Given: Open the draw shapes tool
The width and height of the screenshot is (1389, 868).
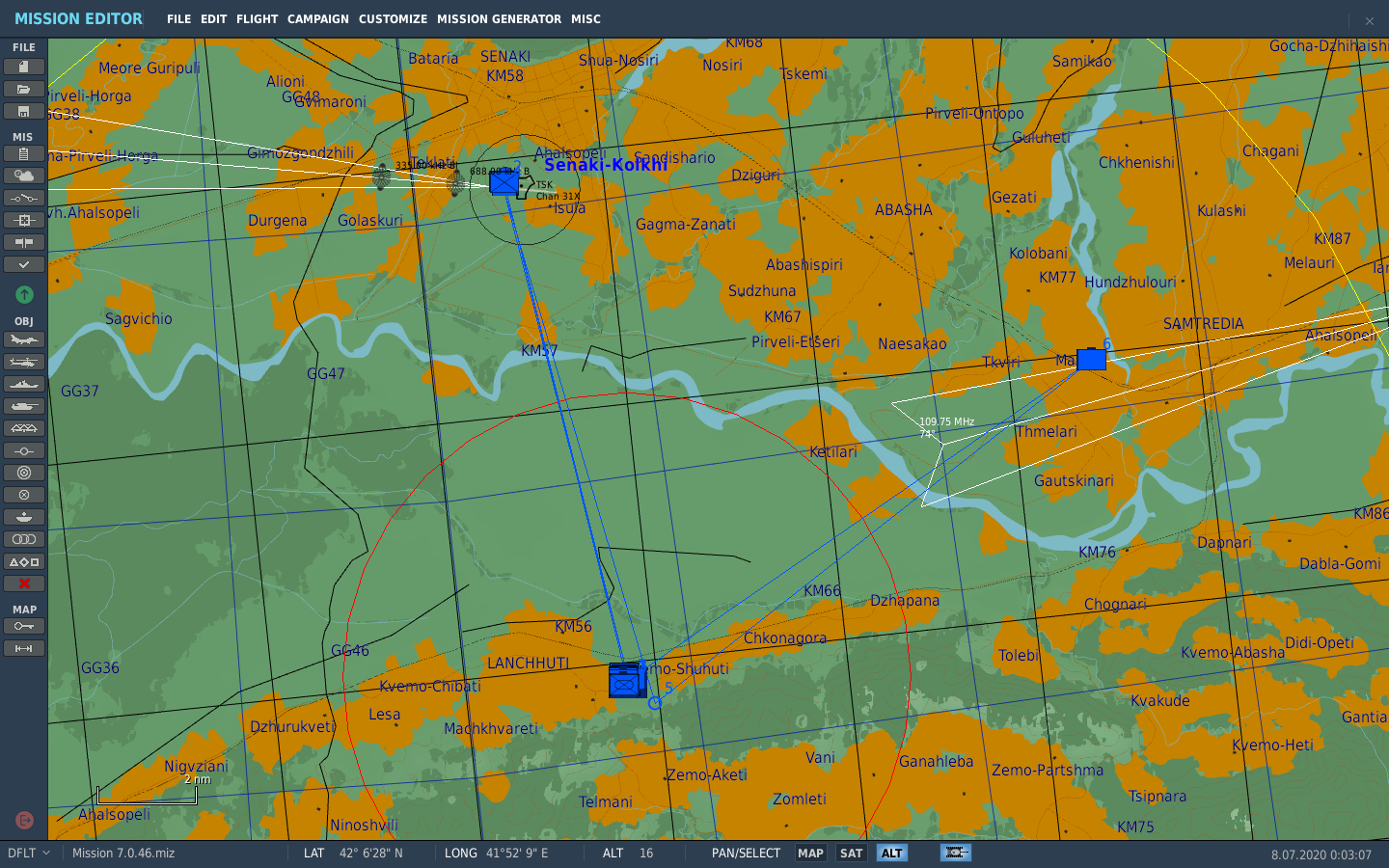Looking at the screenshot, I should click(24, 561).
